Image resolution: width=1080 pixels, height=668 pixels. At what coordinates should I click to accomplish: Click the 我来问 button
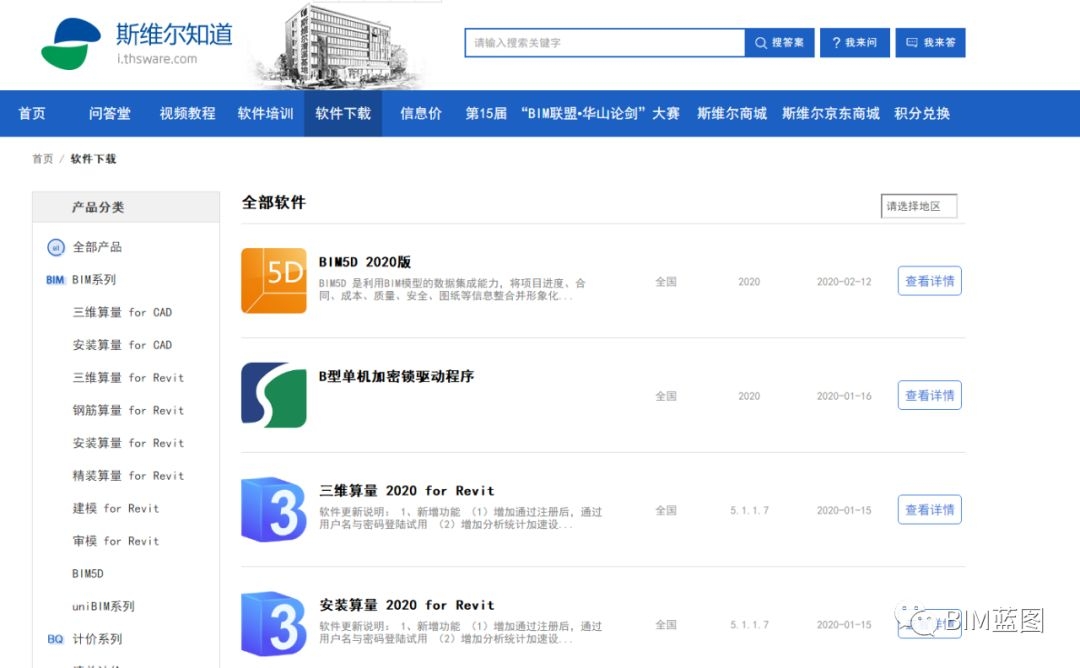point(855,43)
